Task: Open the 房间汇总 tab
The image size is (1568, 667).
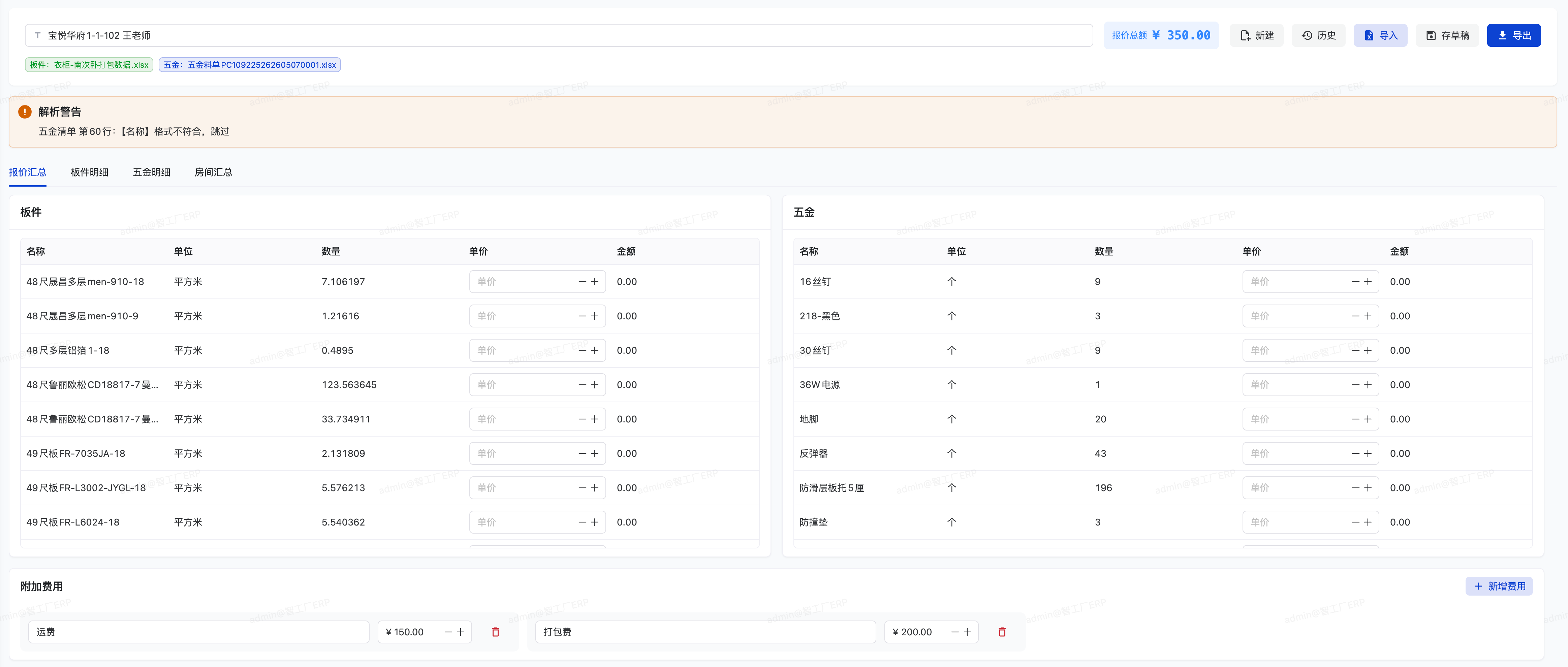Action: (x=213, y=172)
